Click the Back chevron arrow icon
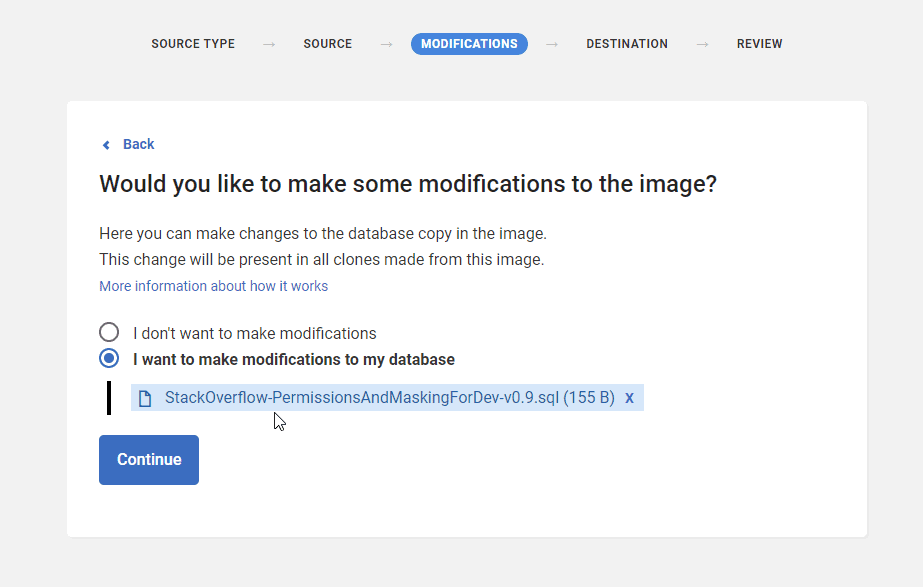Viewport: 923px width, 587px height. 106,145
